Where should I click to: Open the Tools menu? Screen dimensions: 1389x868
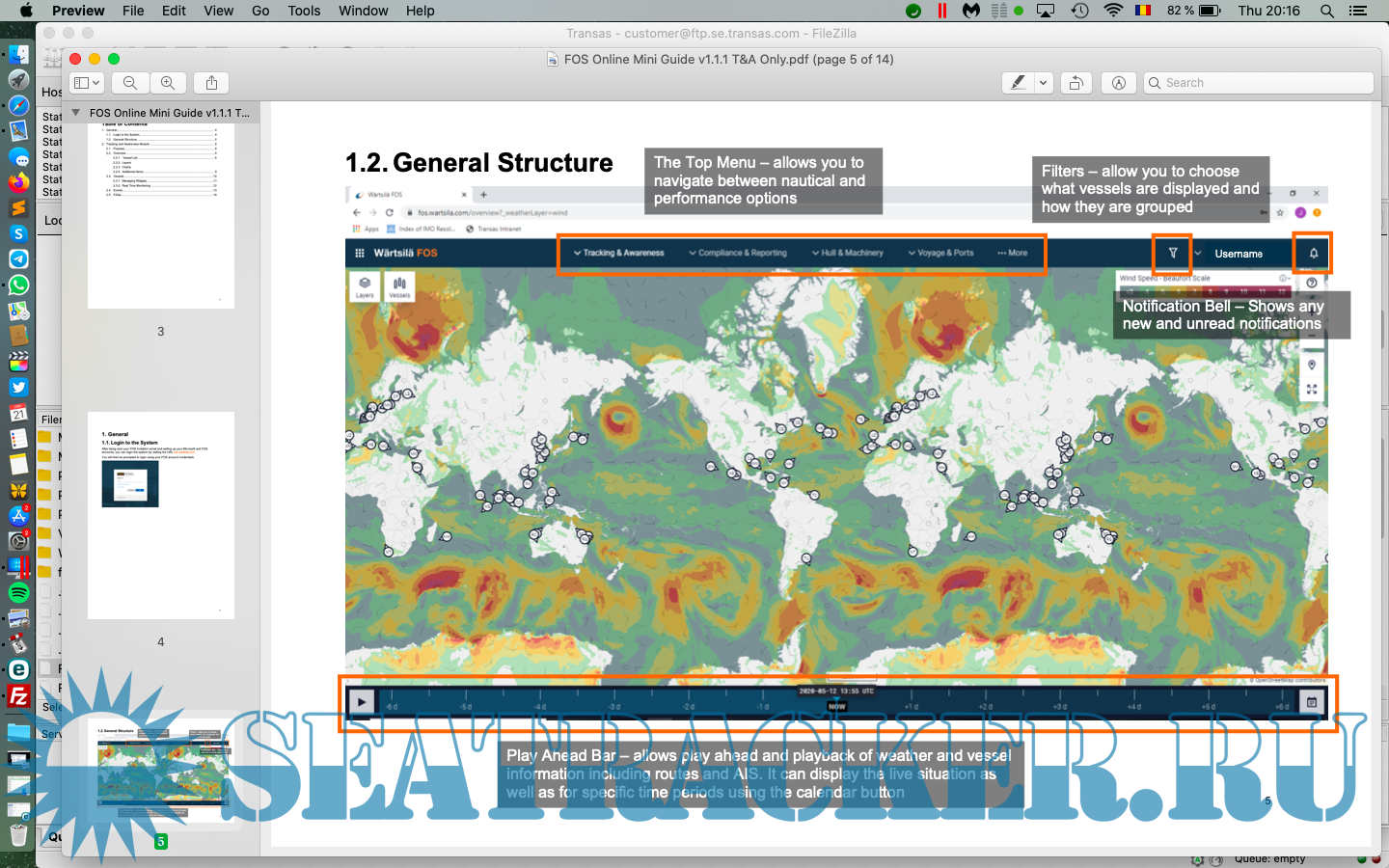tap(304, 11)
